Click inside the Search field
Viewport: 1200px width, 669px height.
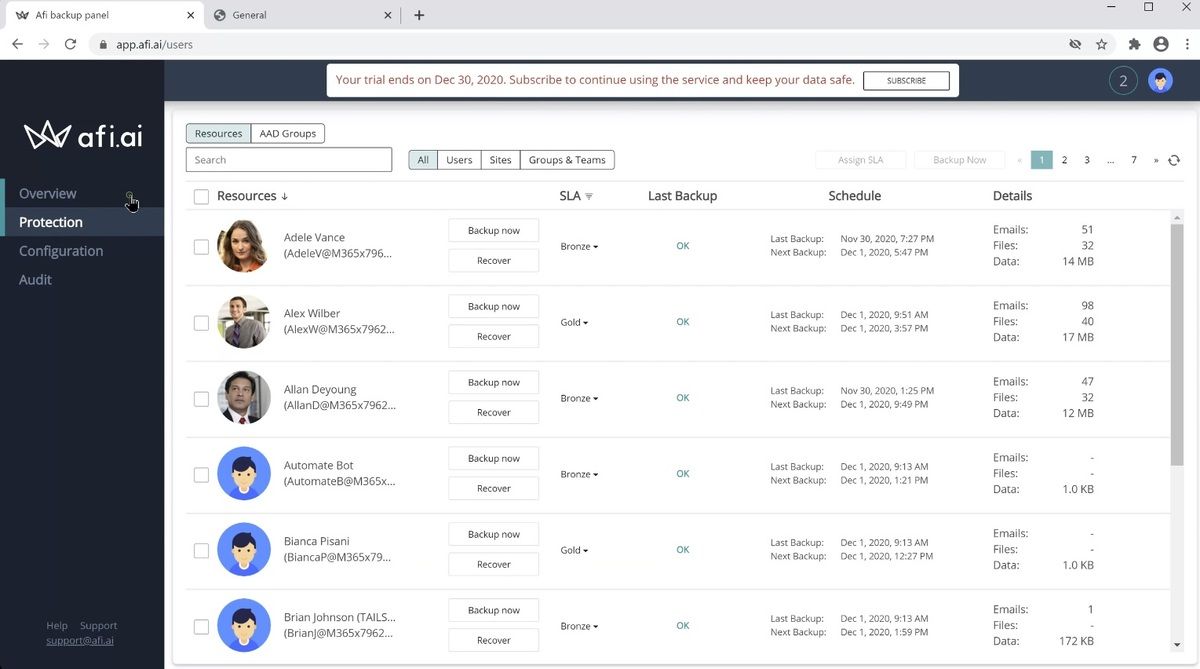coord(288,159)
